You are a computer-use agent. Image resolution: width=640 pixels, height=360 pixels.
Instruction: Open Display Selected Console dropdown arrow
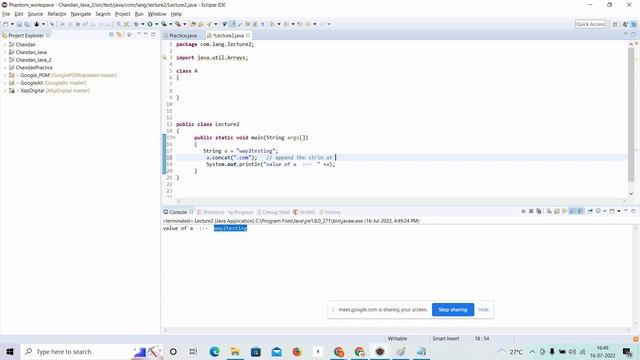coord(604,211)
